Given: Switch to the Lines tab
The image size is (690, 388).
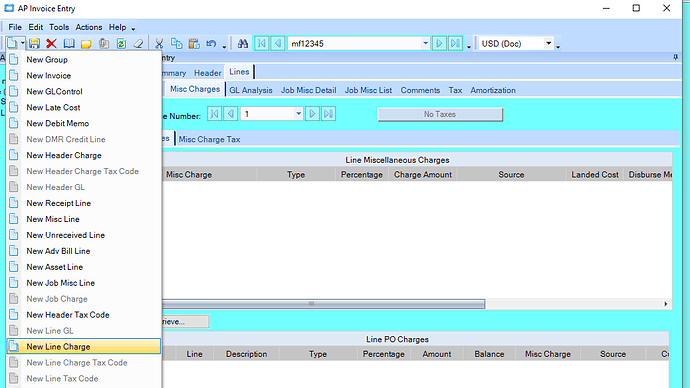Looking at the screenshot, I should click(x=239, y=72).
